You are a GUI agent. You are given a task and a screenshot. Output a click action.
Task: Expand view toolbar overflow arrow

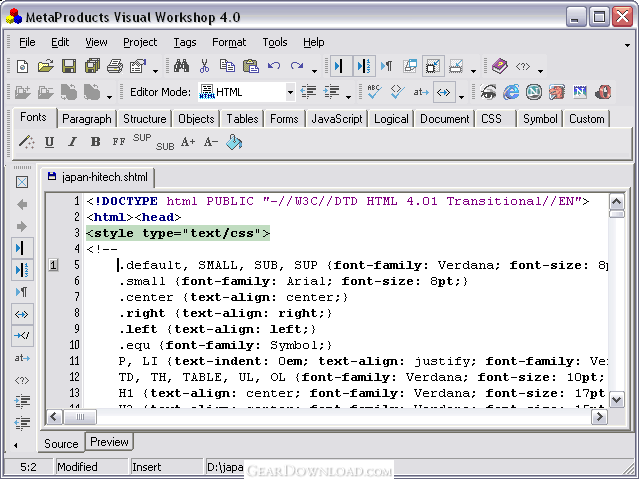pos(473,71)
